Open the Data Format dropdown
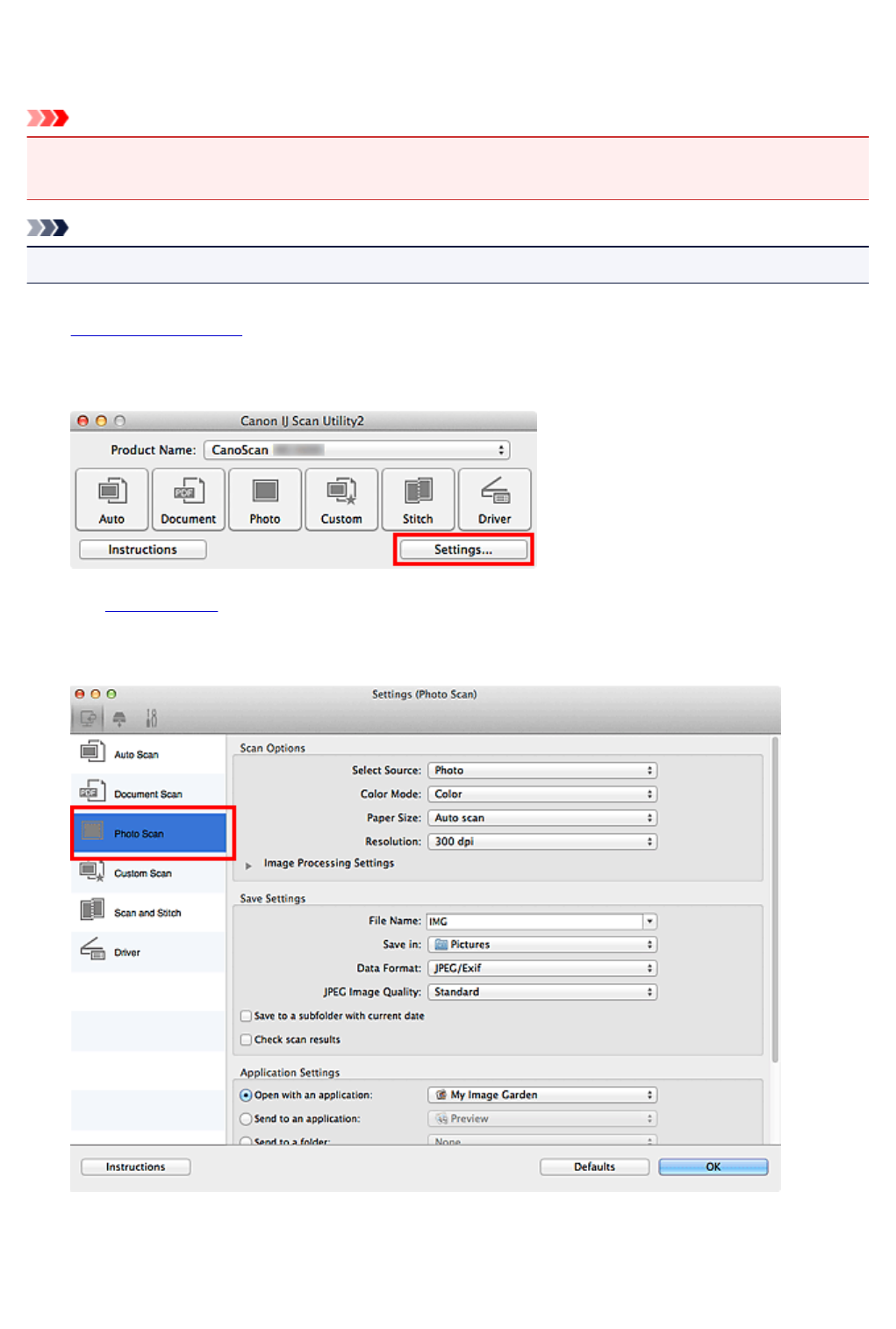The height and width of the screenshot is (1329, 896). click(542, 968)
